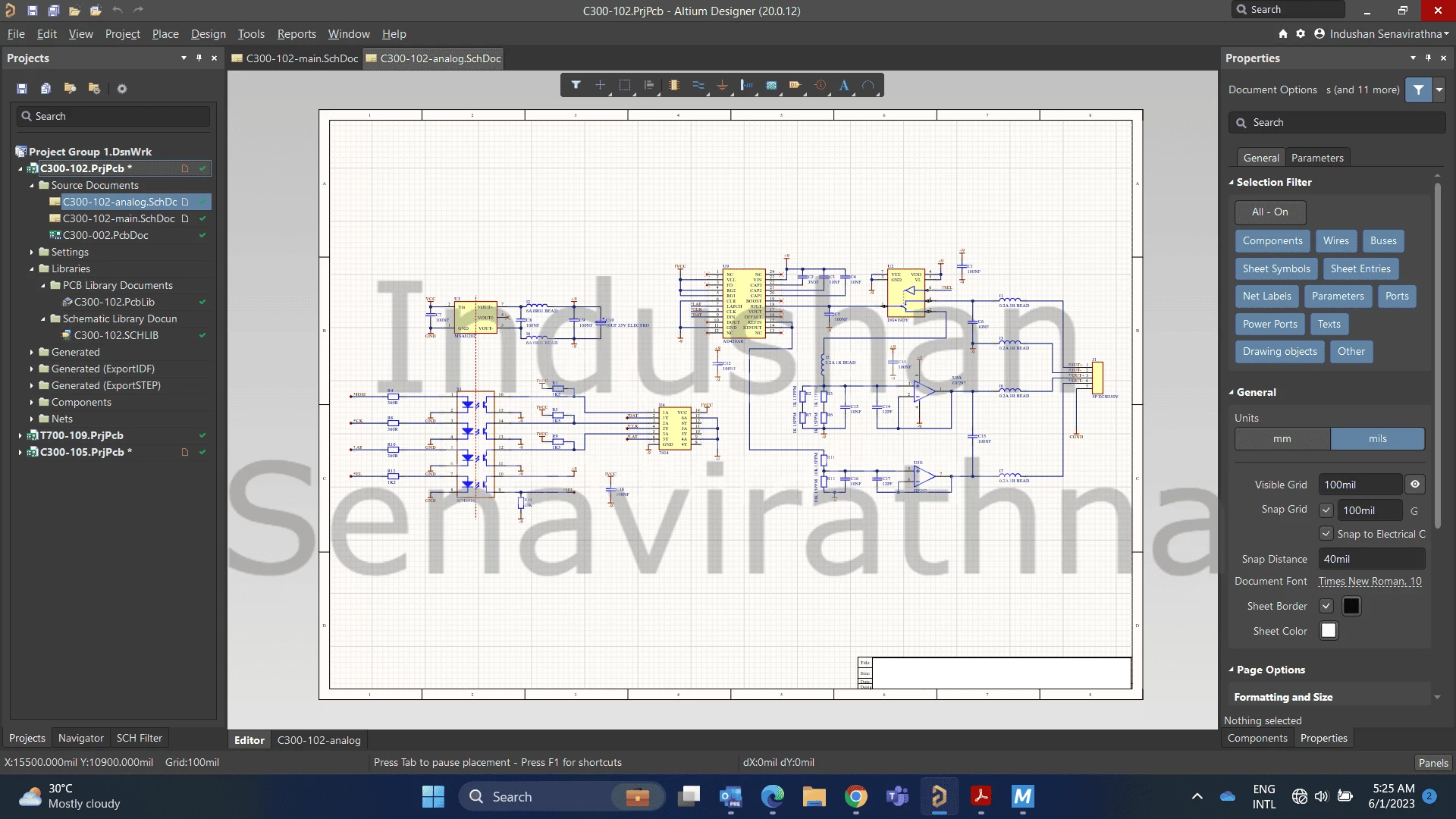
Task: Place a Sheet Symbol from Active Bar
Action: pyautogui.click(x=771, y=85)
